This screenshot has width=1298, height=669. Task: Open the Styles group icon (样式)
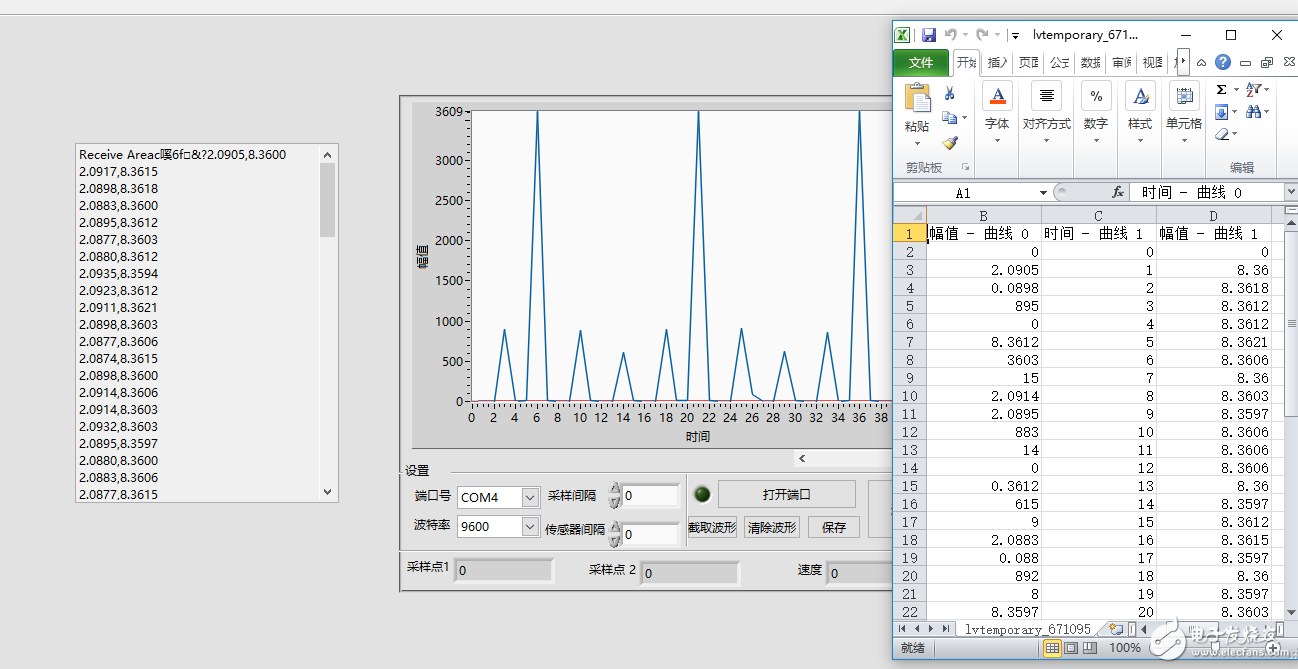[1140, 96]
